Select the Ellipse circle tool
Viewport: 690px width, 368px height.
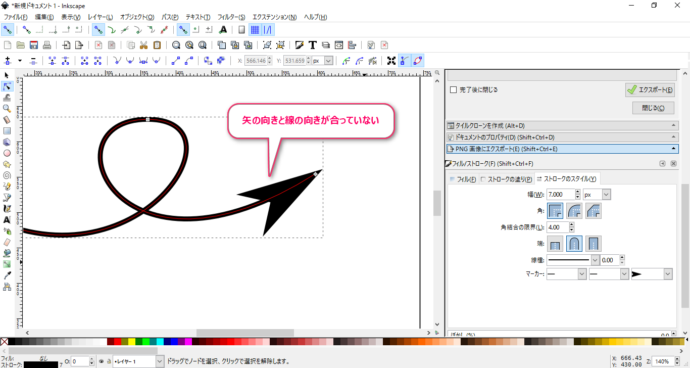pos(7,153)
